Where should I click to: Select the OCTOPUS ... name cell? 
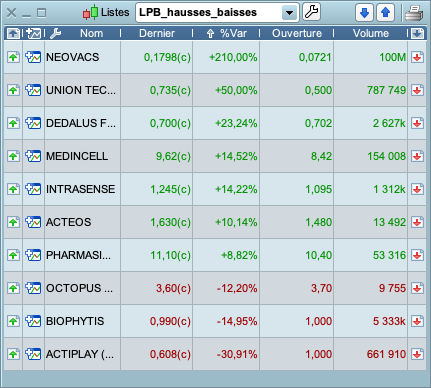pos(82,288)
